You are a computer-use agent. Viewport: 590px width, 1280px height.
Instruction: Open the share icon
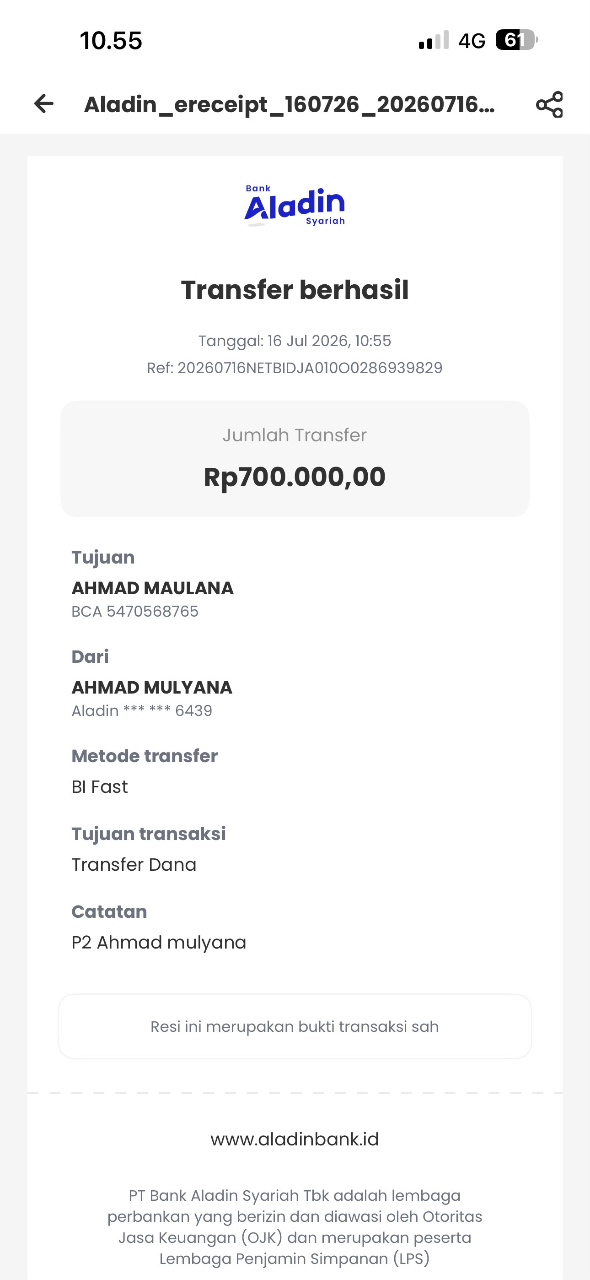[549, 104]
